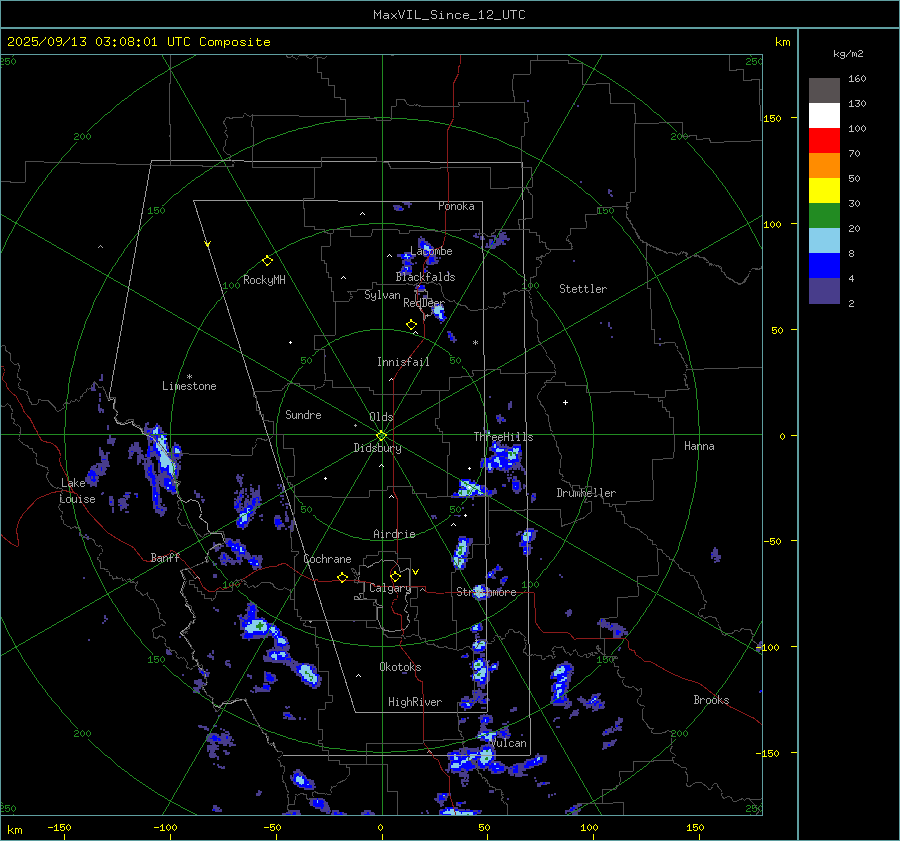Select the Limestone label
This screenshot has width=900, height=841.
189,386
